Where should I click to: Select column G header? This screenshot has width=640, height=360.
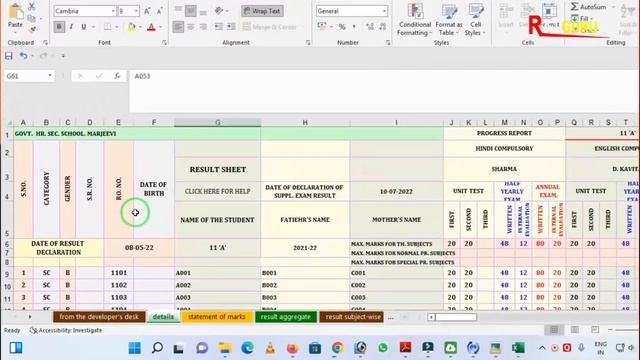(x=218, y=122)
